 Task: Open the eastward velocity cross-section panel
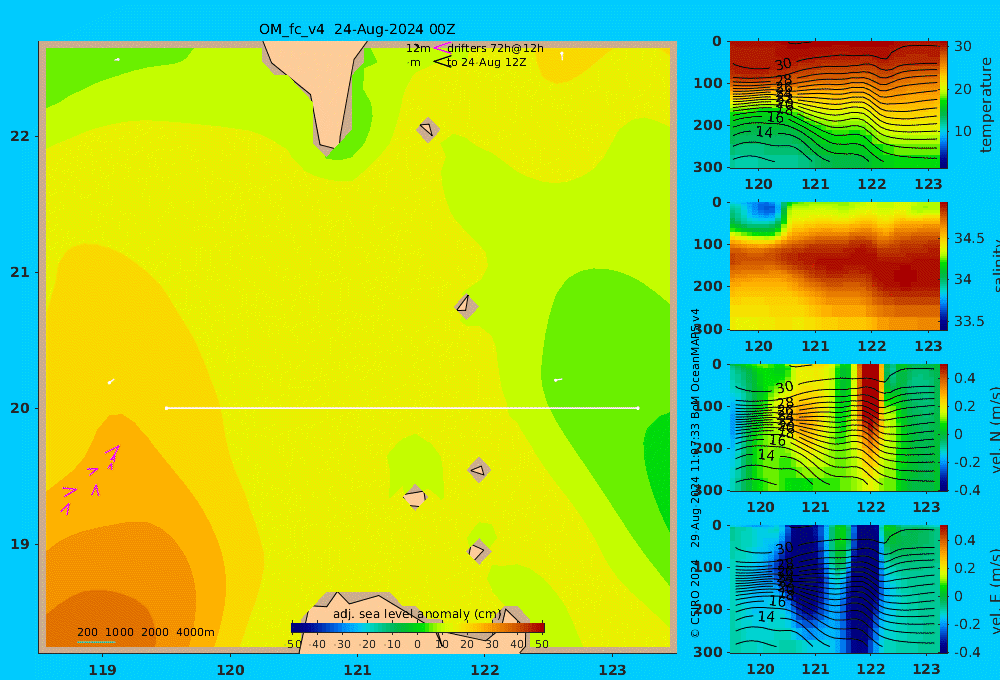tap(834, 589)
